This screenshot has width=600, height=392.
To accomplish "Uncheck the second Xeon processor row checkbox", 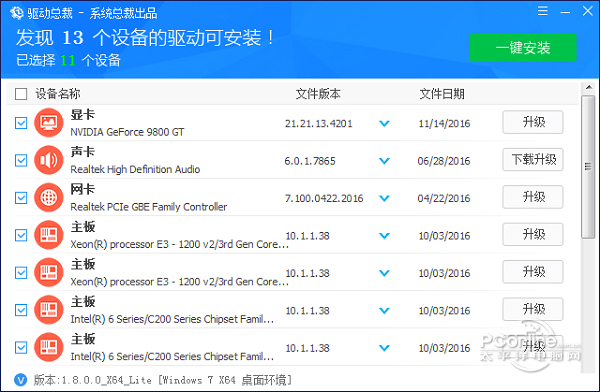I will coord(21,273).
